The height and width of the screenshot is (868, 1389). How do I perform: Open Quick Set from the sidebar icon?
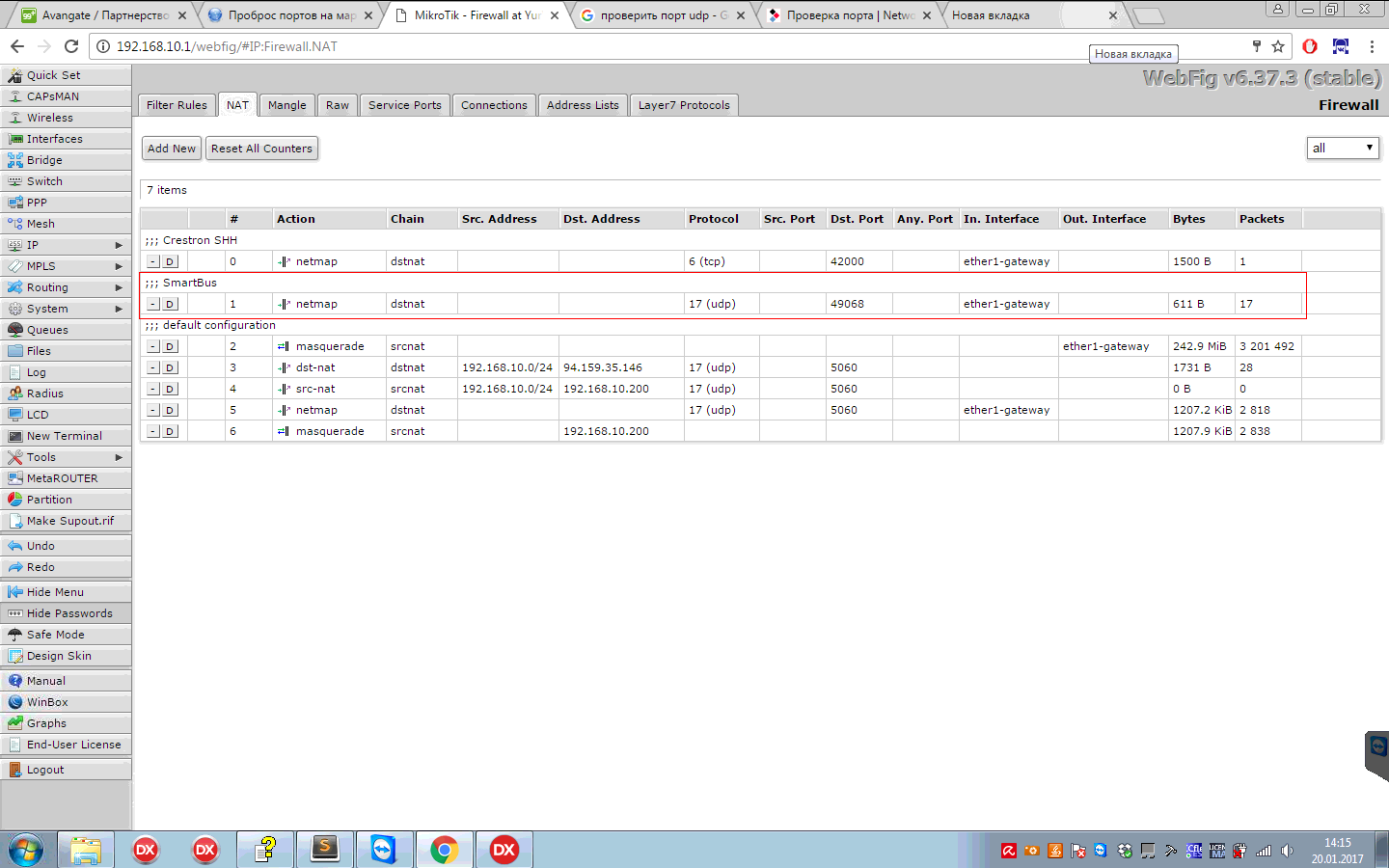(x=14, y=75)
